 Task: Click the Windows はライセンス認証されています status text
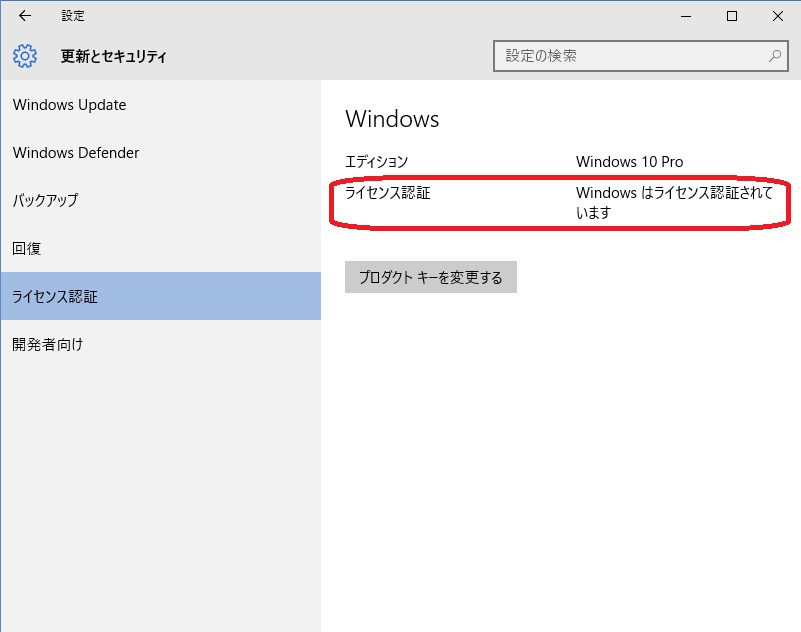coord(674,202)
